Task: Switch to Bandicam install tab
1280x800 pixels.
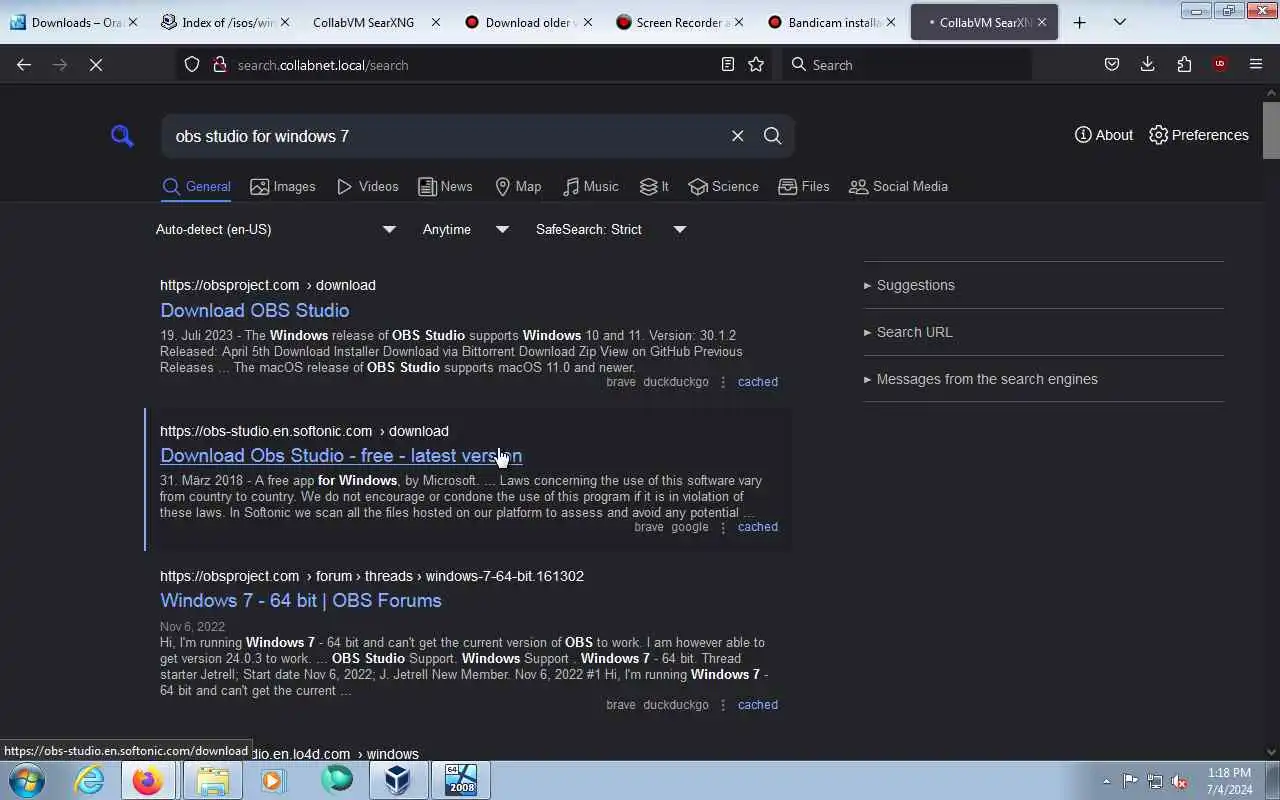Action: click(831, 22)
